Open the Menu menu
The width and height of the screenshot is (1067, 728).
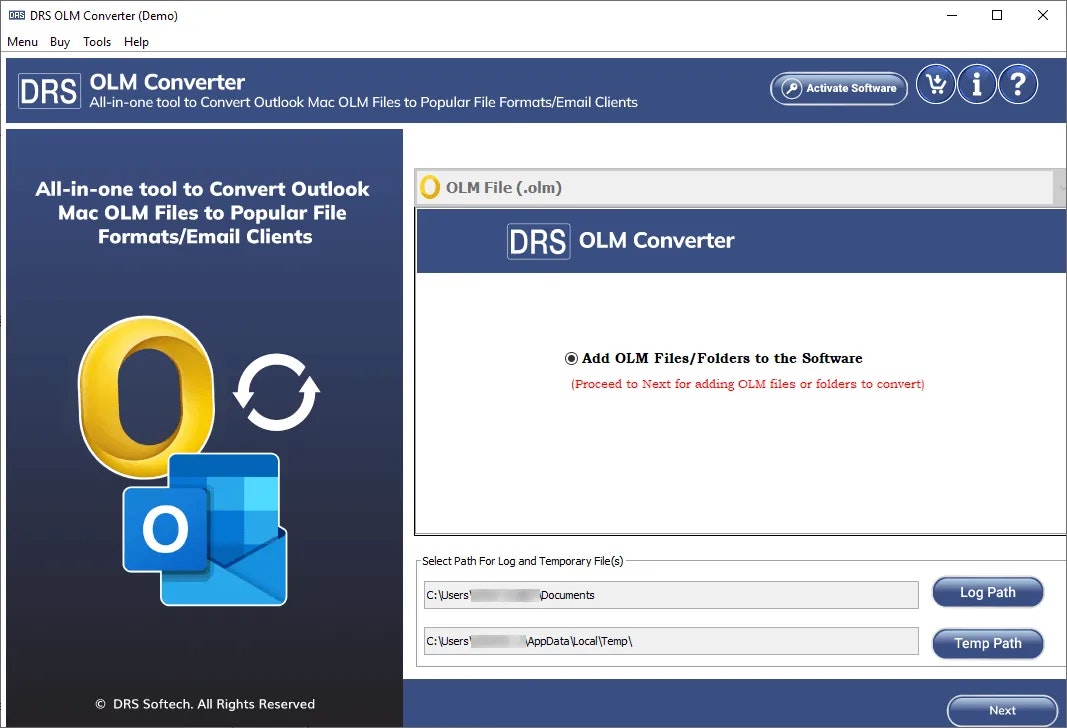point(22,42)
